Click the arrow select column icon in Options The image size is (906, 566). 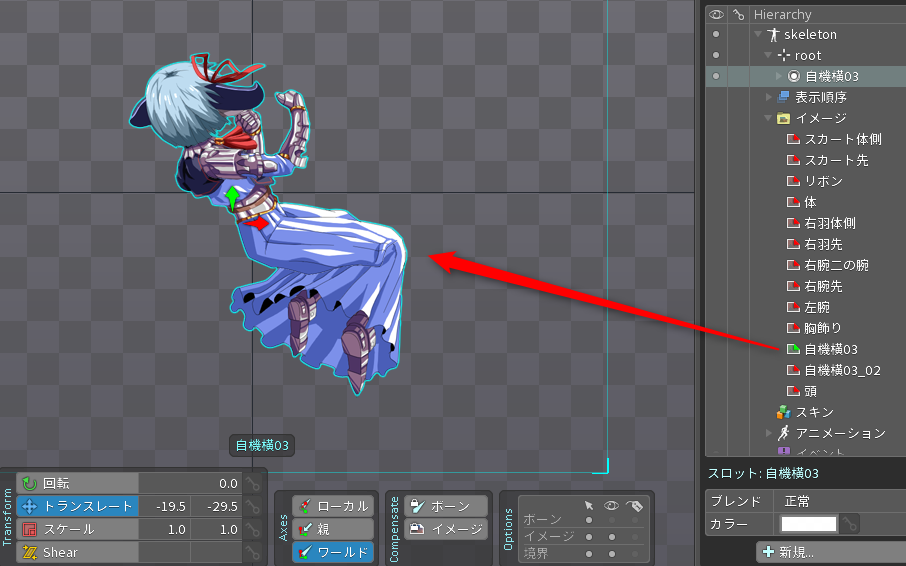click(x=589, y=505)
